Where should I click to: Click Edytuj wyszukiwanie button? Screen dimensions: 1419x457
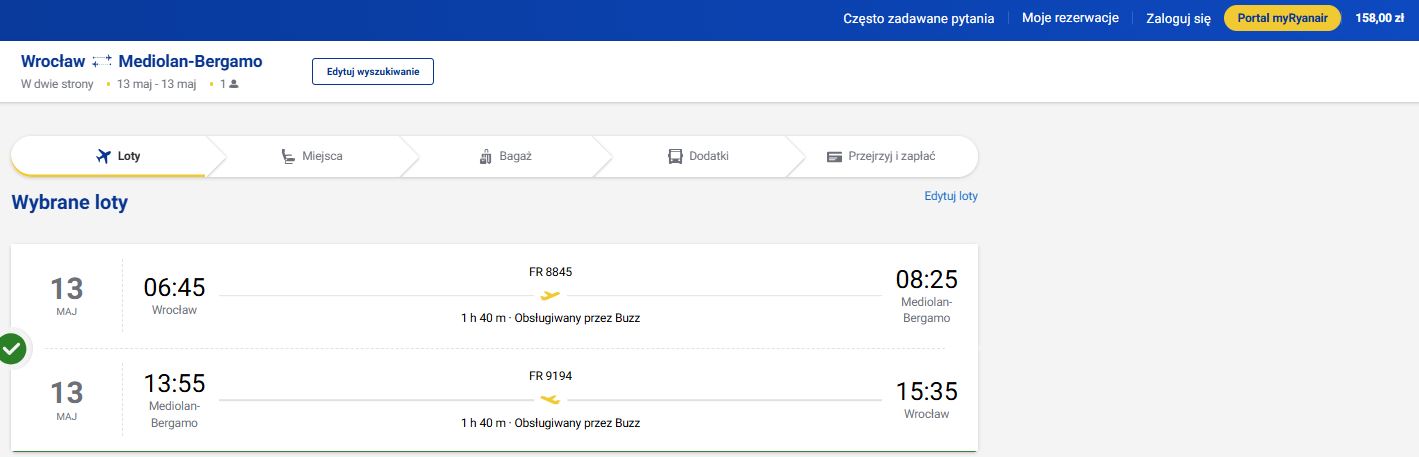pos(373,72)
